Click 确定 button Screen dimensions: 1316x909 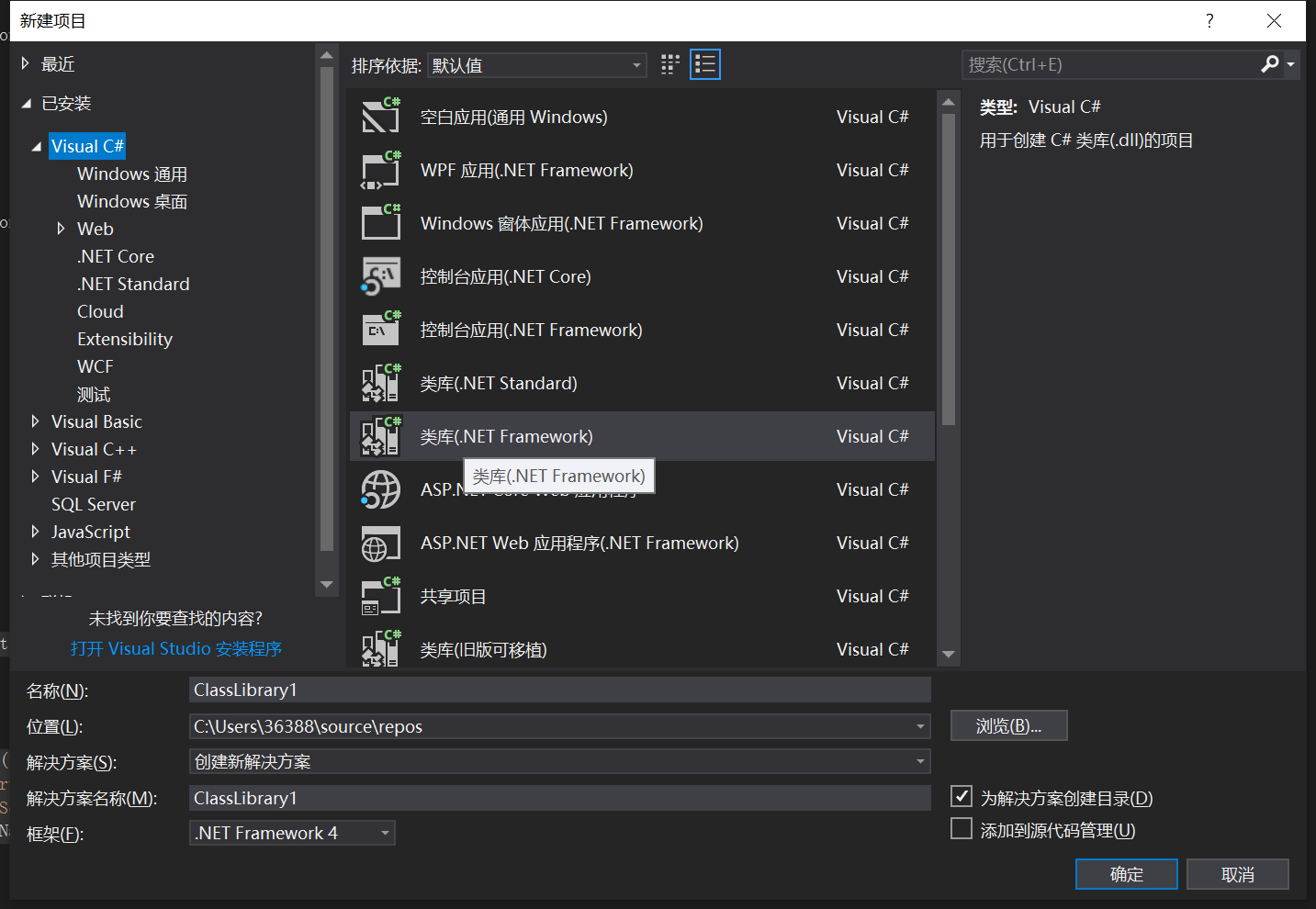click(x=1127, y=874)
